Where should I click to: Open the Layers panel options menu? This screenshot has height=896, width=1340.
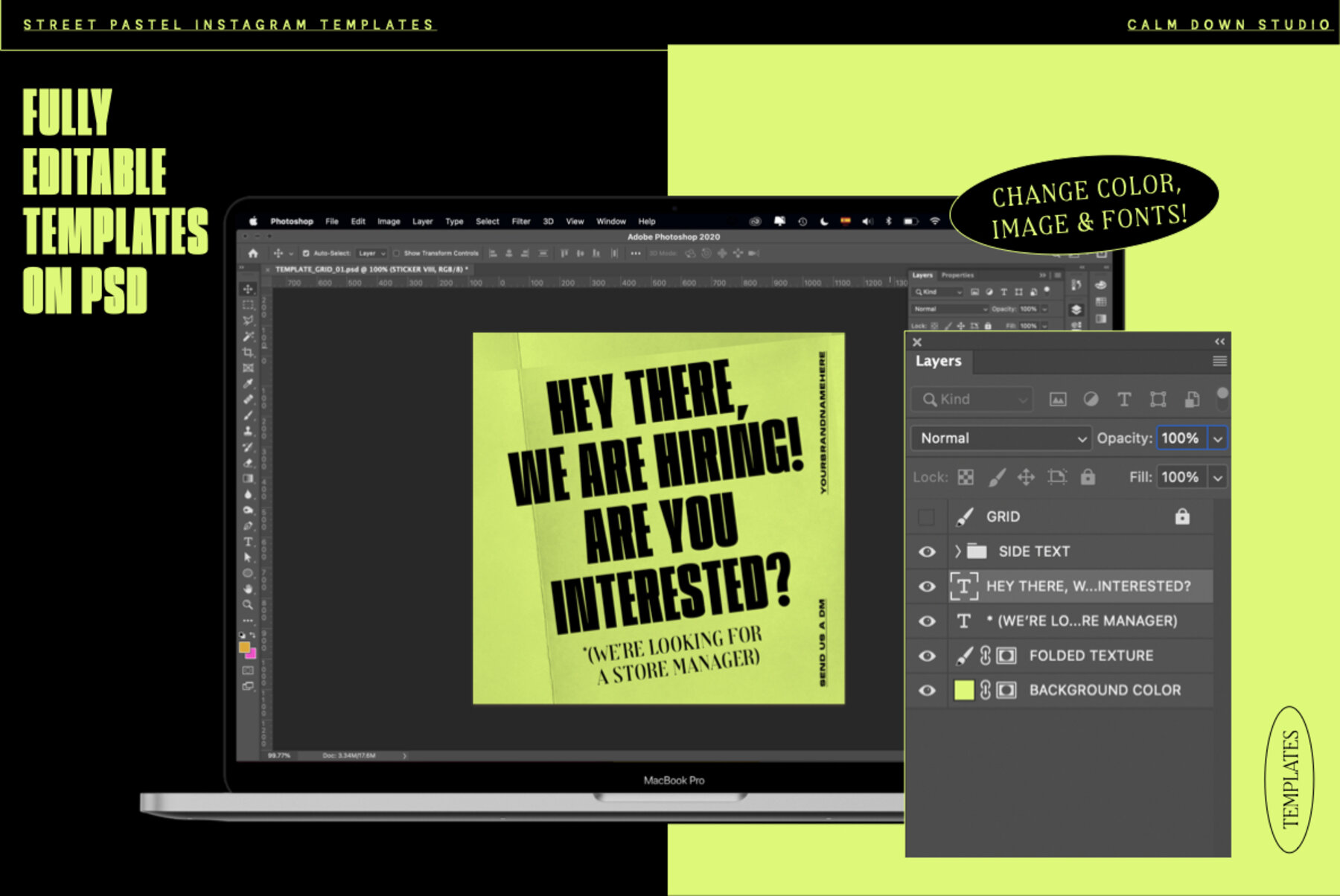tap(1219, 362)
